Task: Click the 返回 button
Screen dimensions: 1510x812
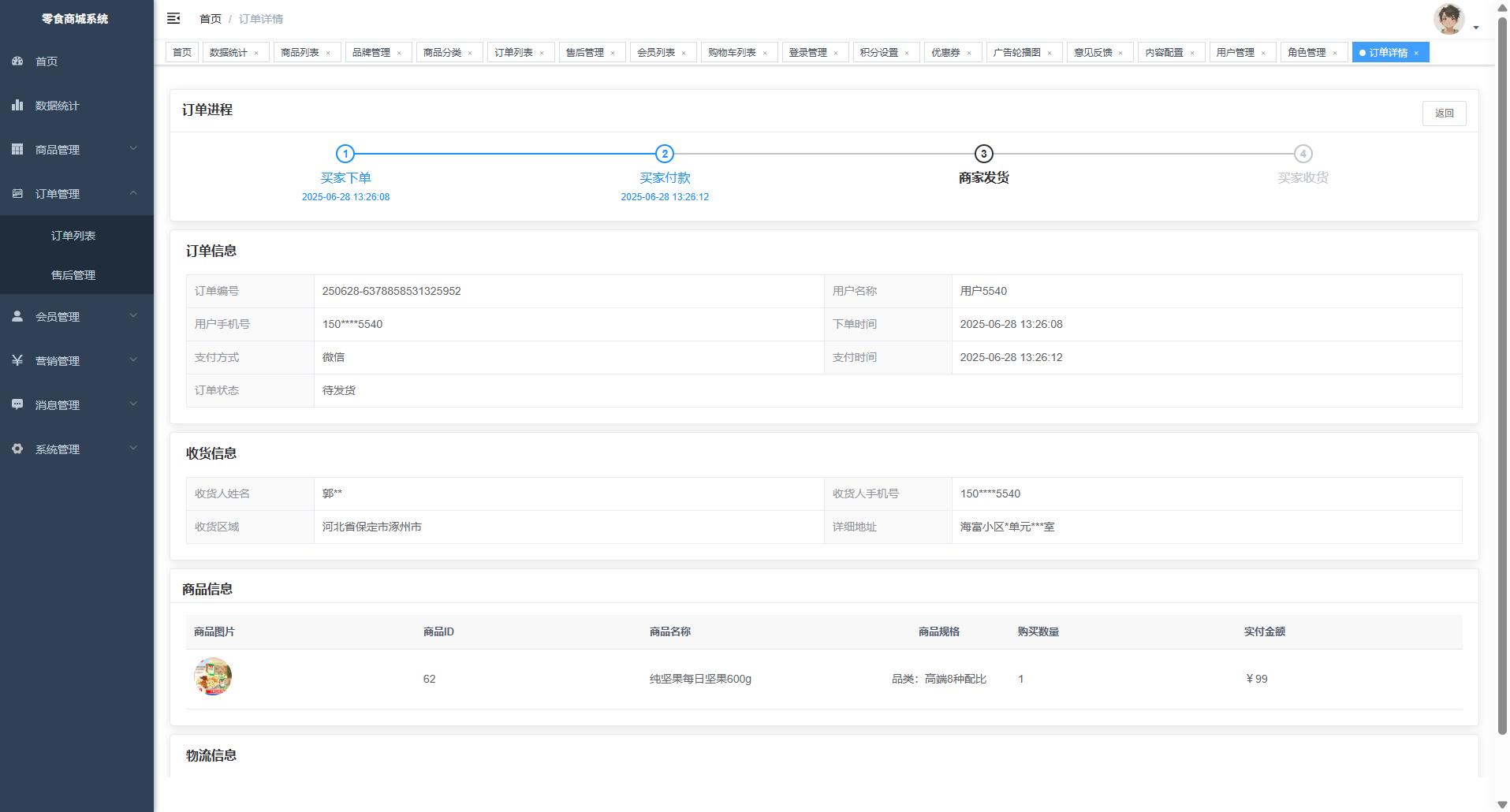Action: (1444, 114)
